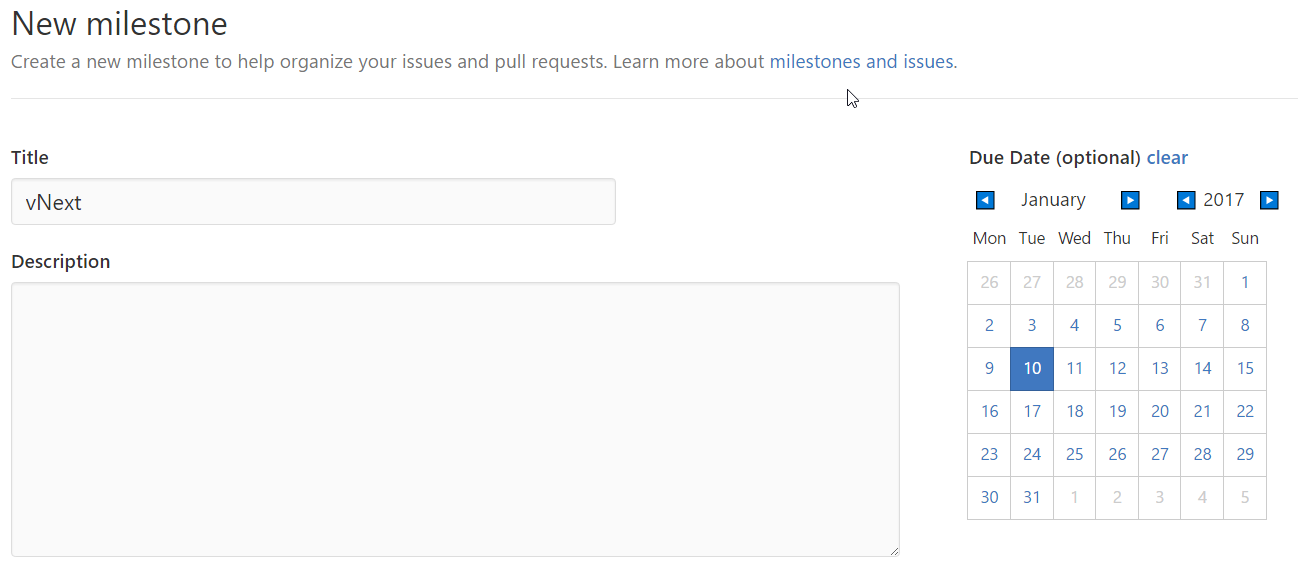Advance to next month arrow
The image size is (1298, 571).
[x=1130, y=201]
